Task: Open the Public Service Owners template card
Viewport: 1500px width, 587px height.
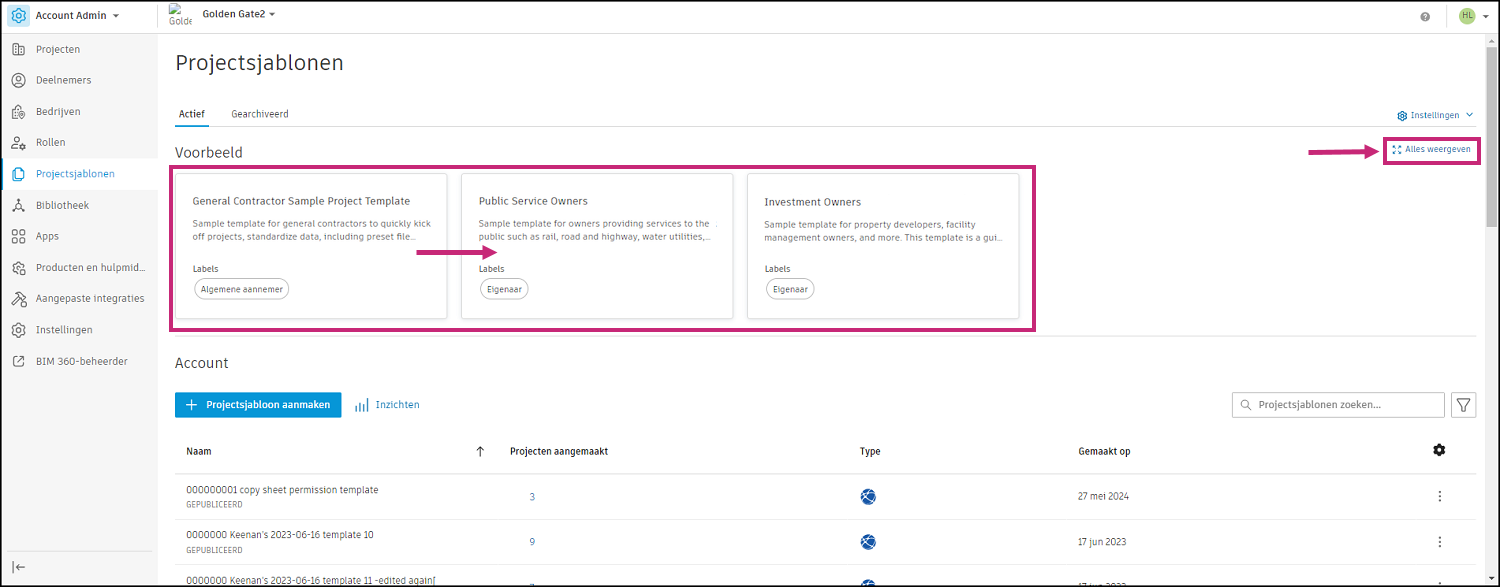Action: [x=596, y=245]
